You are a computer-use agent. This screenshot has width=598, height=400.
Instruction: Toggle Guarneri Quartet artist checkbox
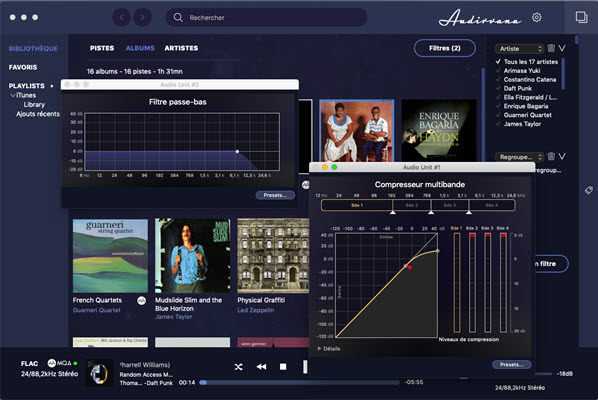pyautogui.click(x=498, y=115)
